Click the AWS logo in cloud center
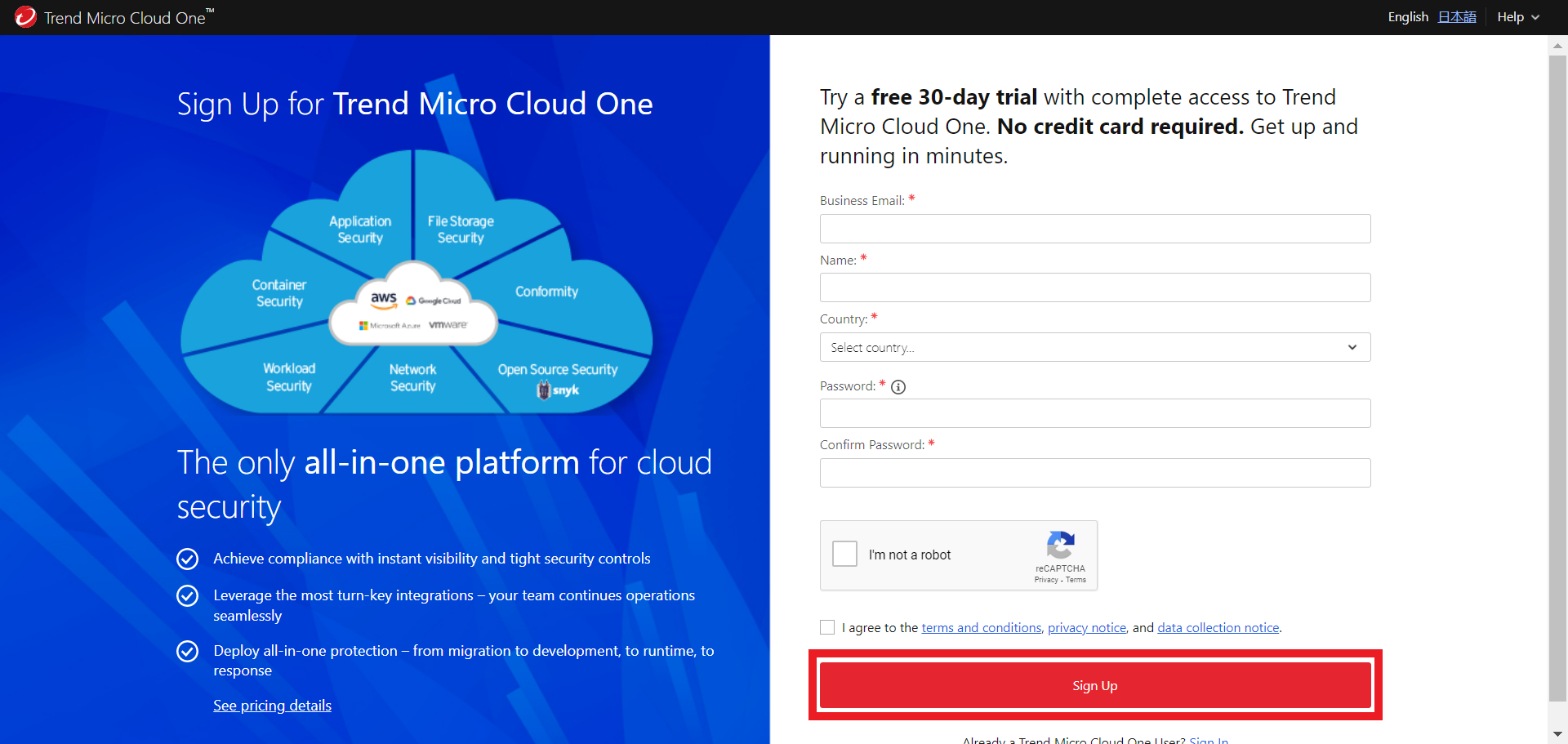Image resolution: width=1568 pixels, height=744 pixels. pyautogui.click(x=384, y=300)
